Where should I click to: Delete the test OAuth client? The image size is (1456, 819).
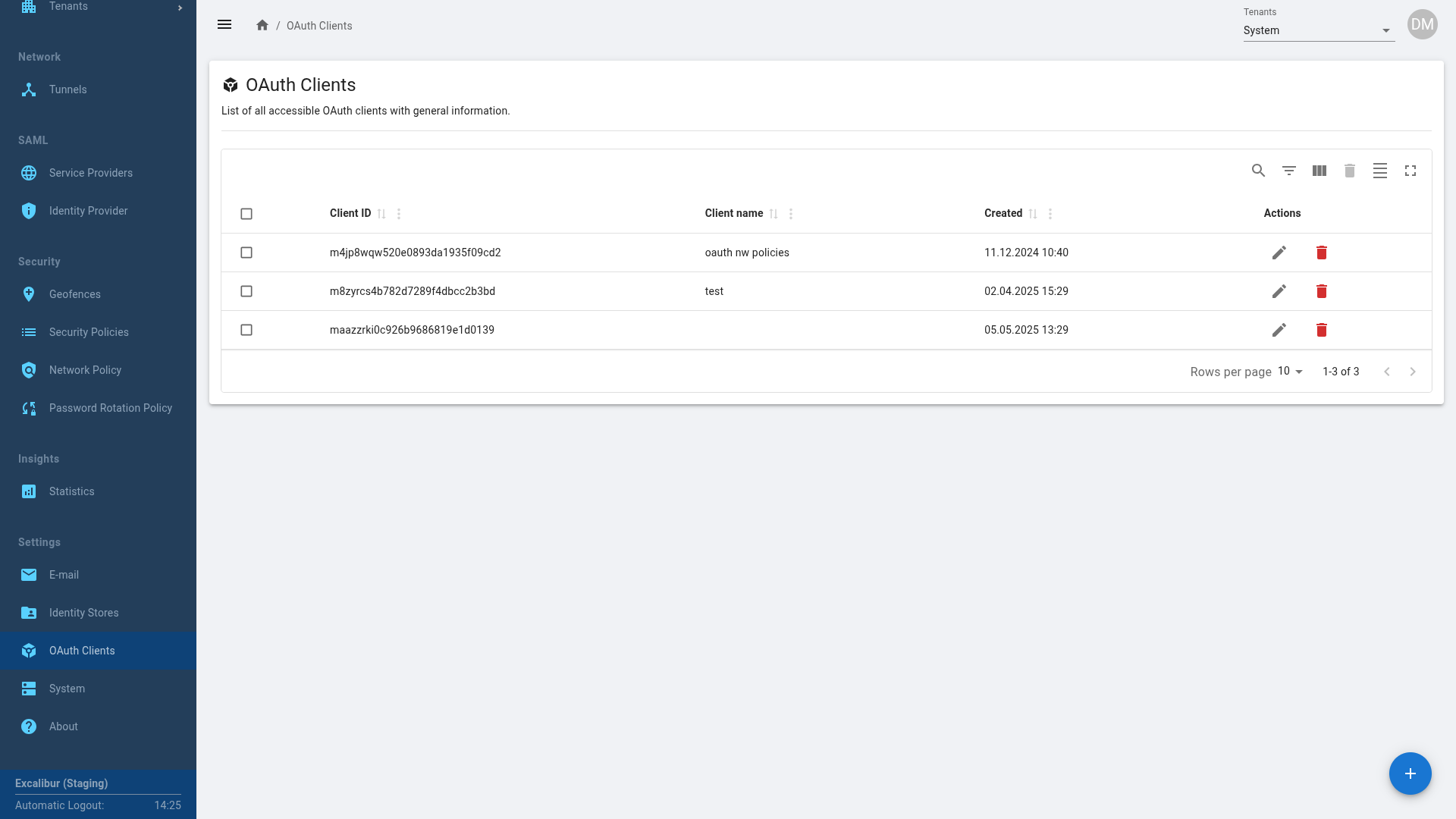[x=1321, y=291]
